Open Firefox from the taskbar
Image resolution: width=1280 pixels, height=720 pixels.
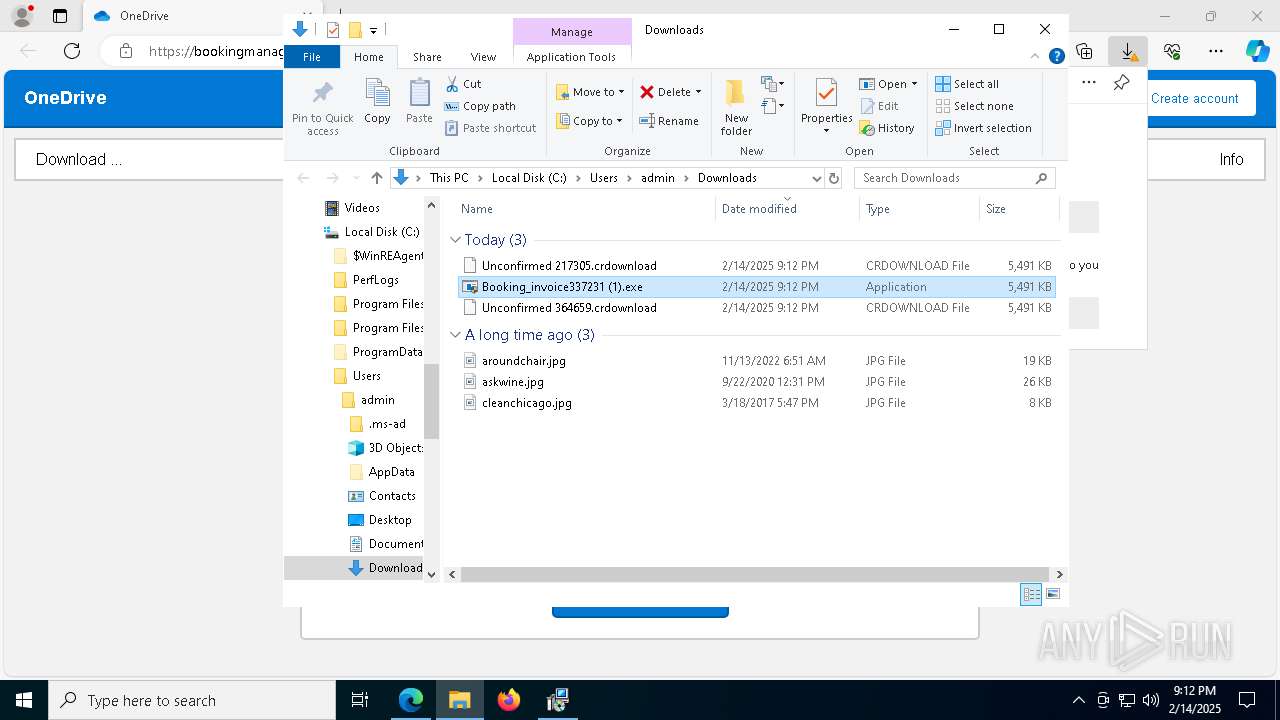coord(509,700)
